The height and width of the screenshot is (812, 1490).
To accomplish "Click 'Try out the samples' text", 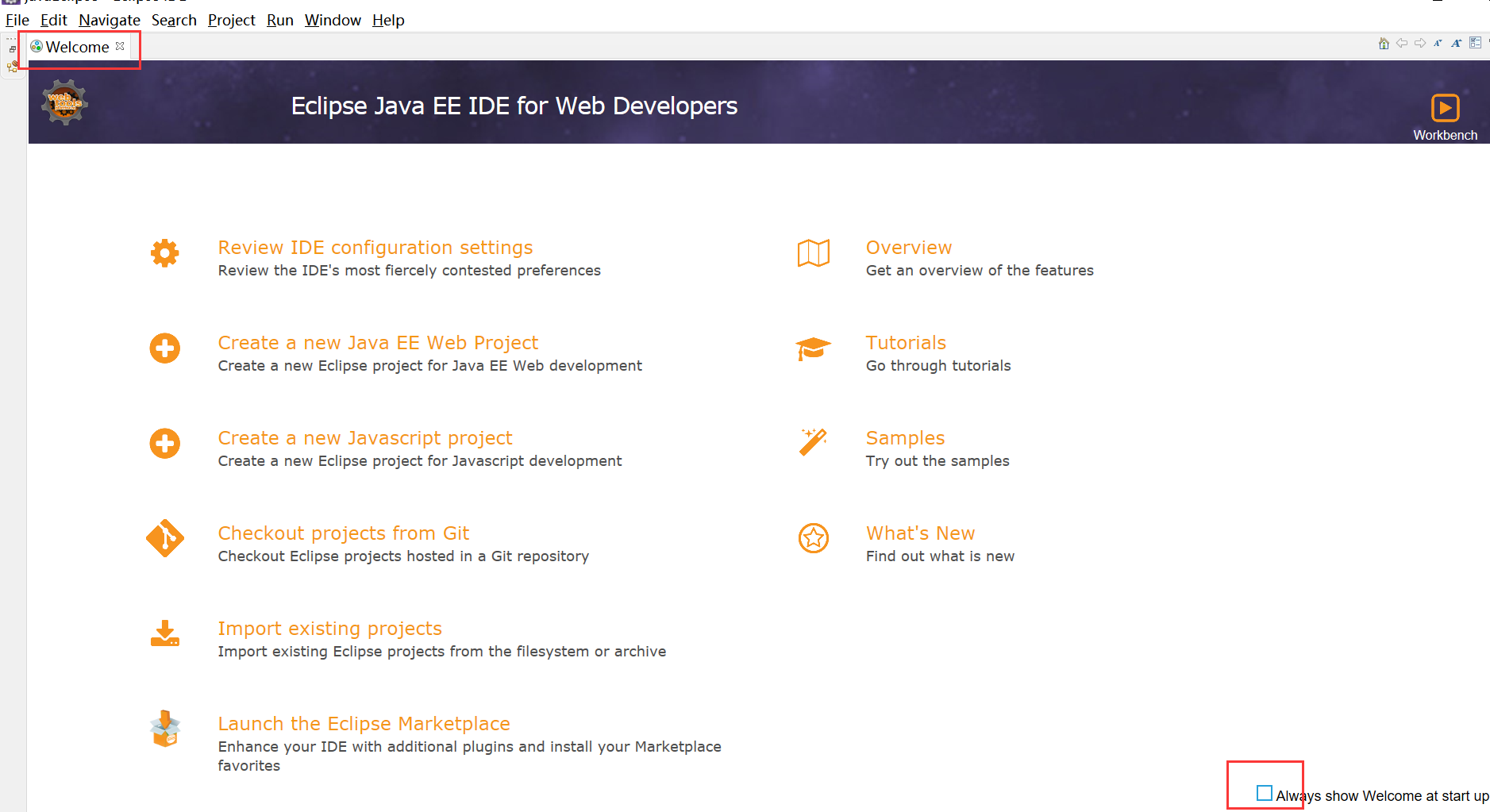I will 938,461.
